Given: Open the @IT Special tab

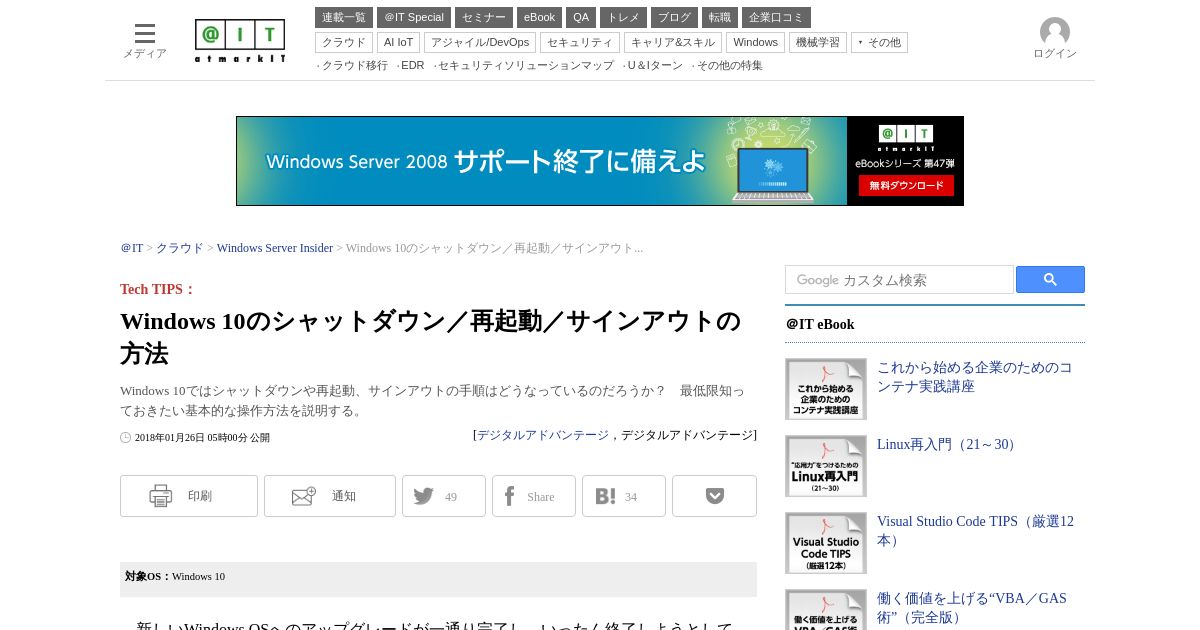Looking at the screenshot, I should (x=414, y=17).
